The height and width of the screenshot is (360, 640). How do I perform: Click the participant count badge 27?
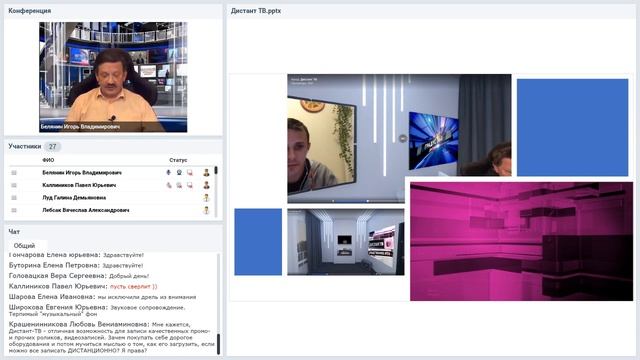click(52, 146)
